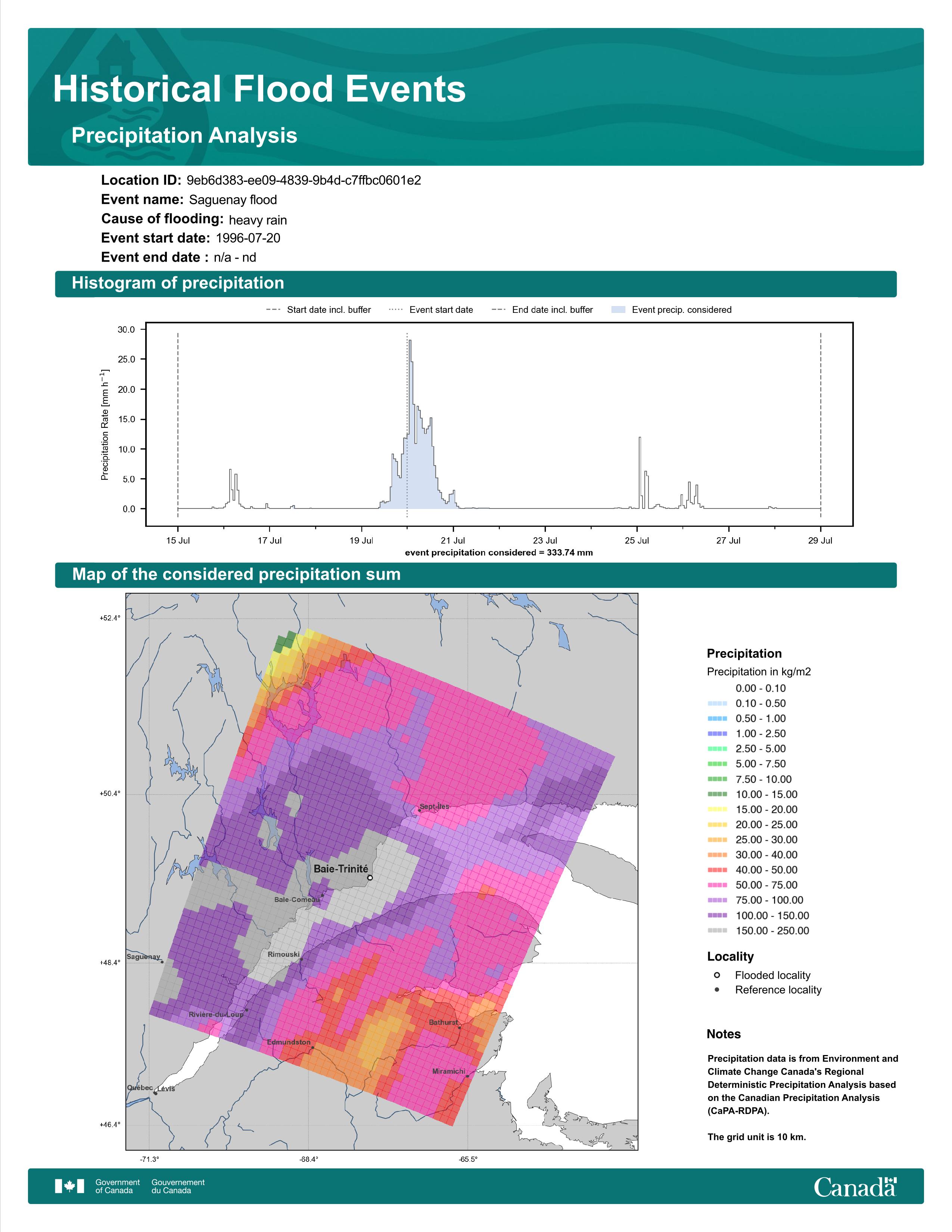Click the Historical Flood Events title
This screenshot has width=952, height=1232.
(x=259, y=89)
